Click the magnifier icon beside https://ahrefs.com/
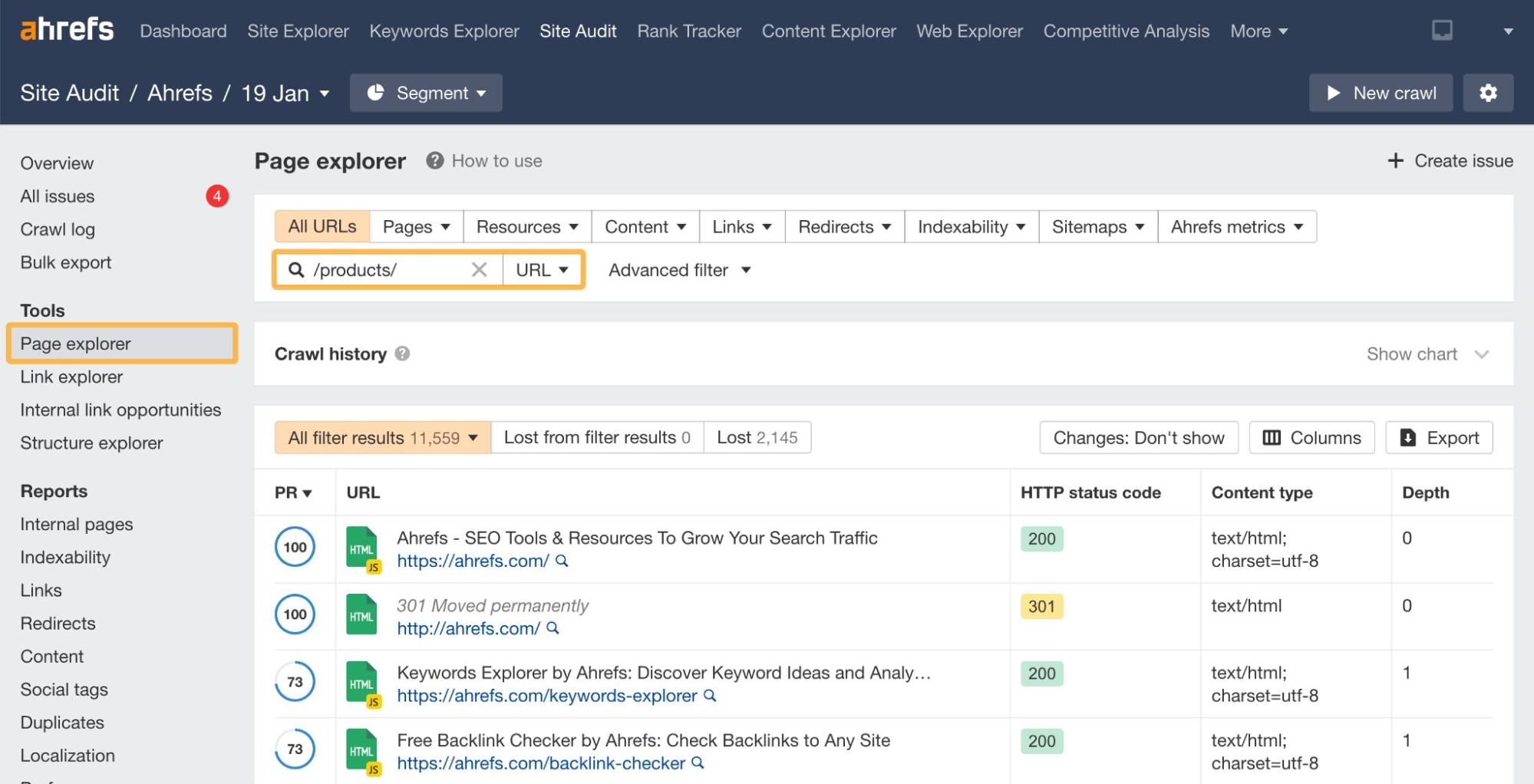 562,561
